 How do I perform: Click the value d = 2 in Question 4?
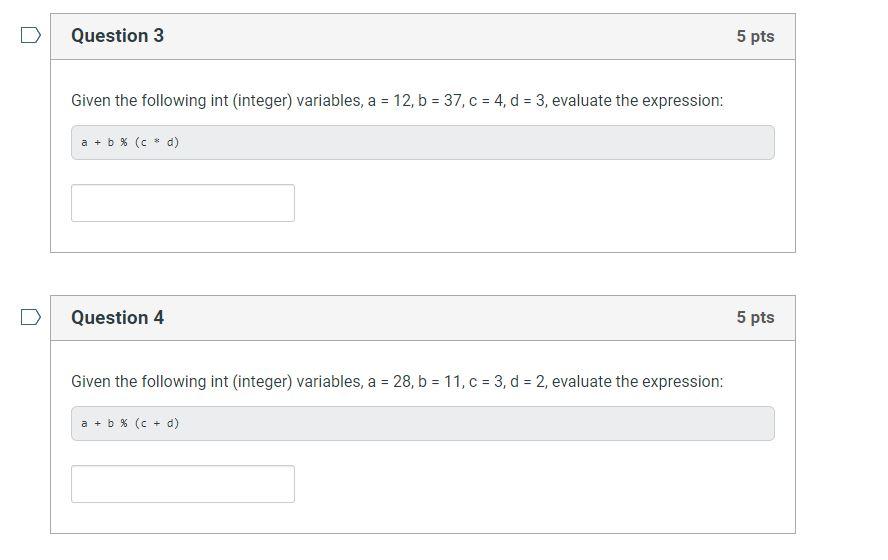click(x=527, y=382)
